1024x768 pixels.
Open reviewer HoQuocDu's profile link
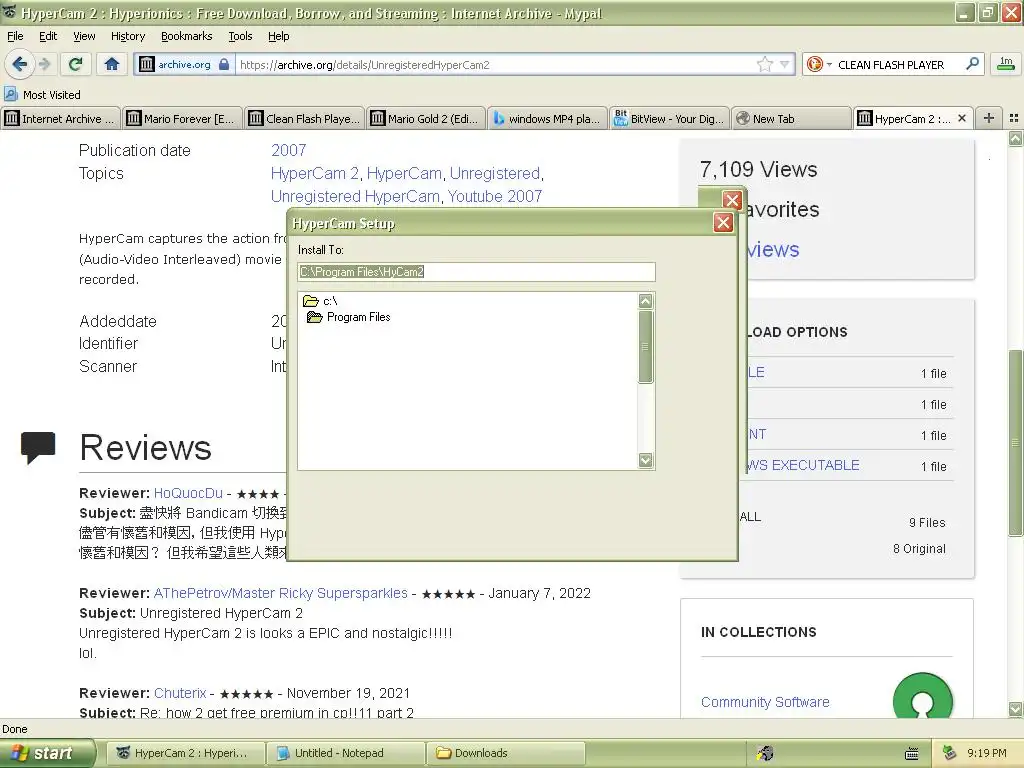188,493
